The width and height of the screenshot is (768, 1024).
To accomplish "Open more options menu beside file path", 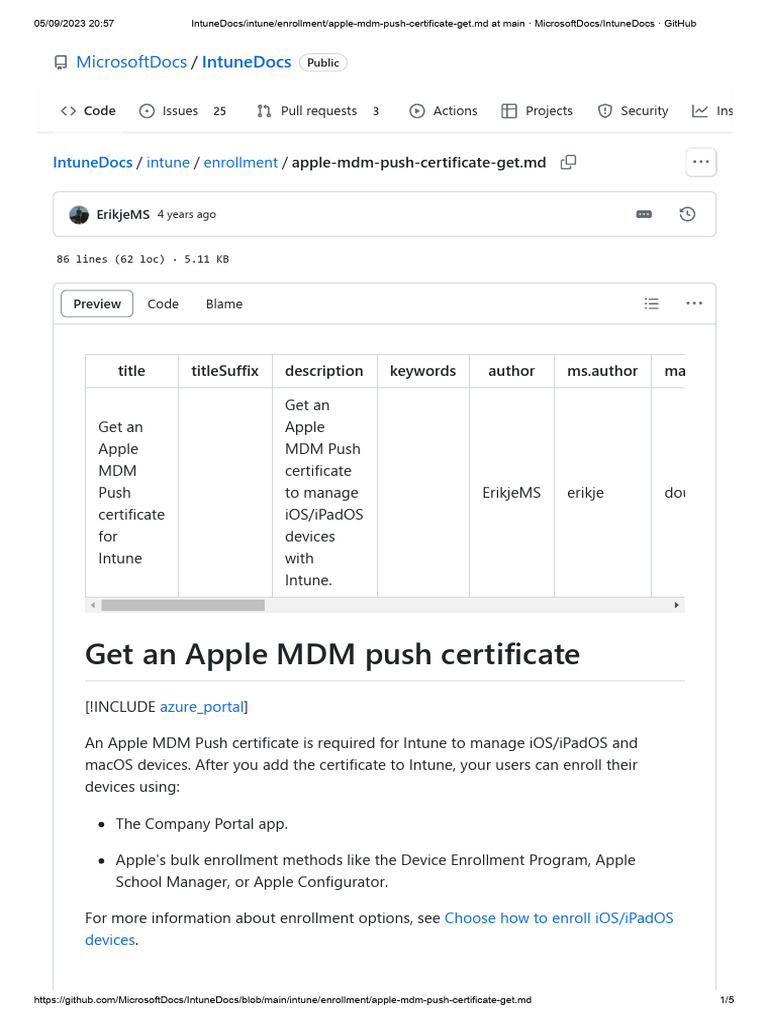I will coord(700,162).
